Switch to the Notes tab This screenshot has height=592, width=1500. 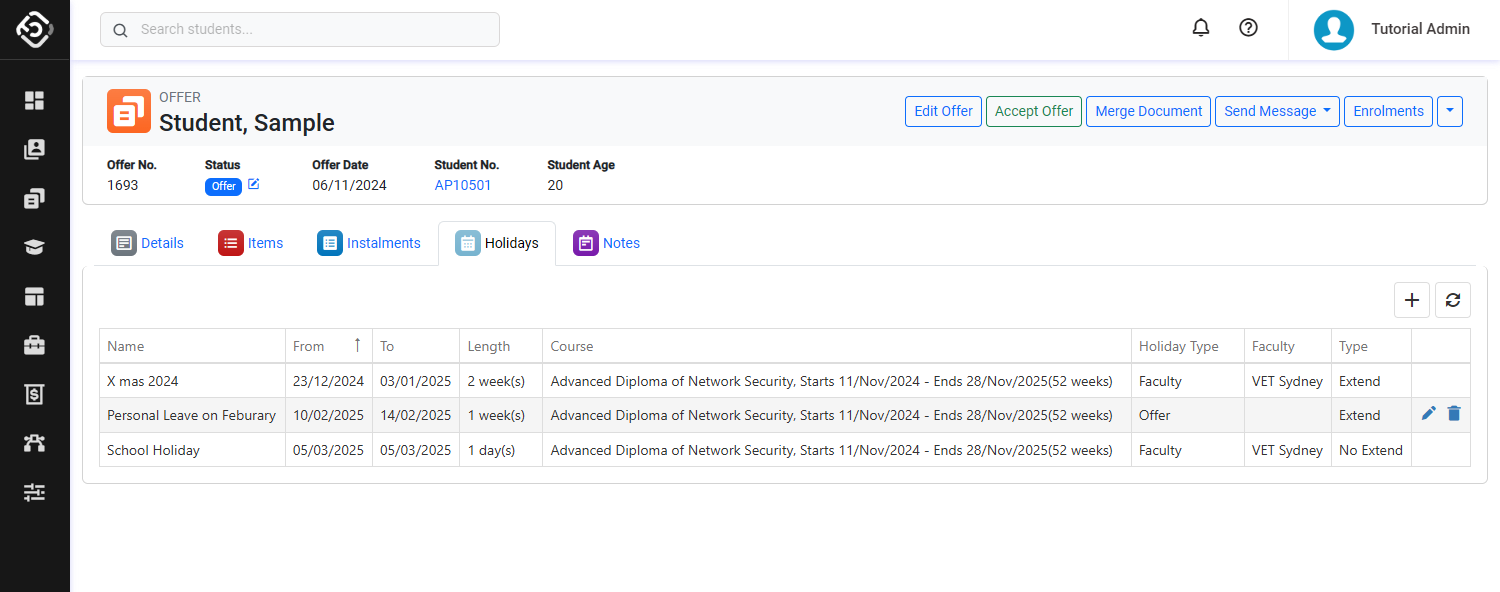pyautogui.click(x=606, y=243)
